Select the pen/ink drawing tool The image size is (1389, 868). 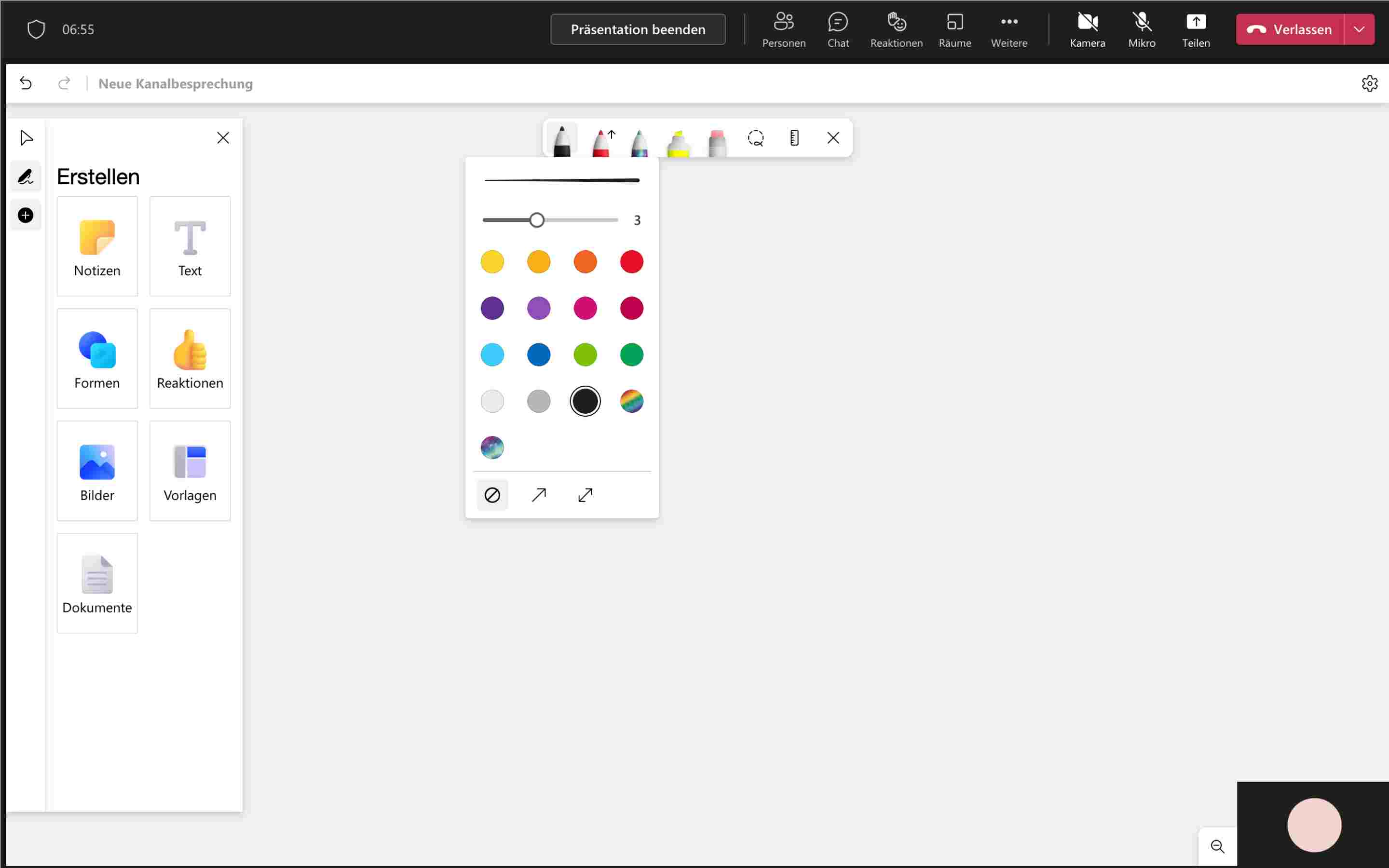click(561, 138)
